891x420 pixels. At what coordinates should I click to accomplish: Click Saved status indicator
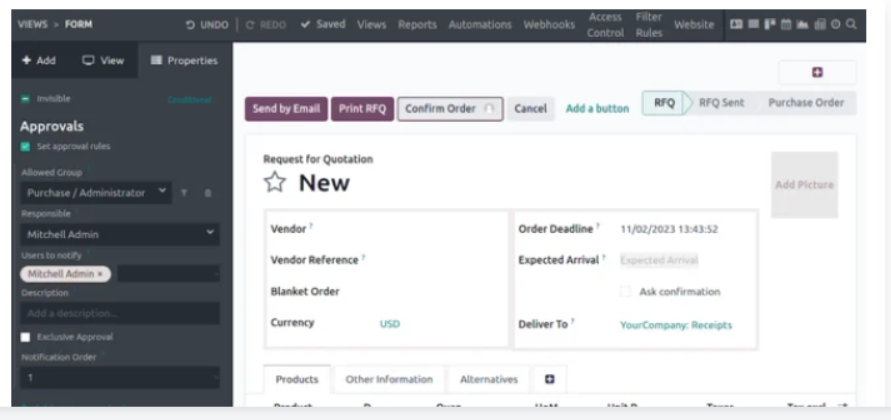point(323,24)
